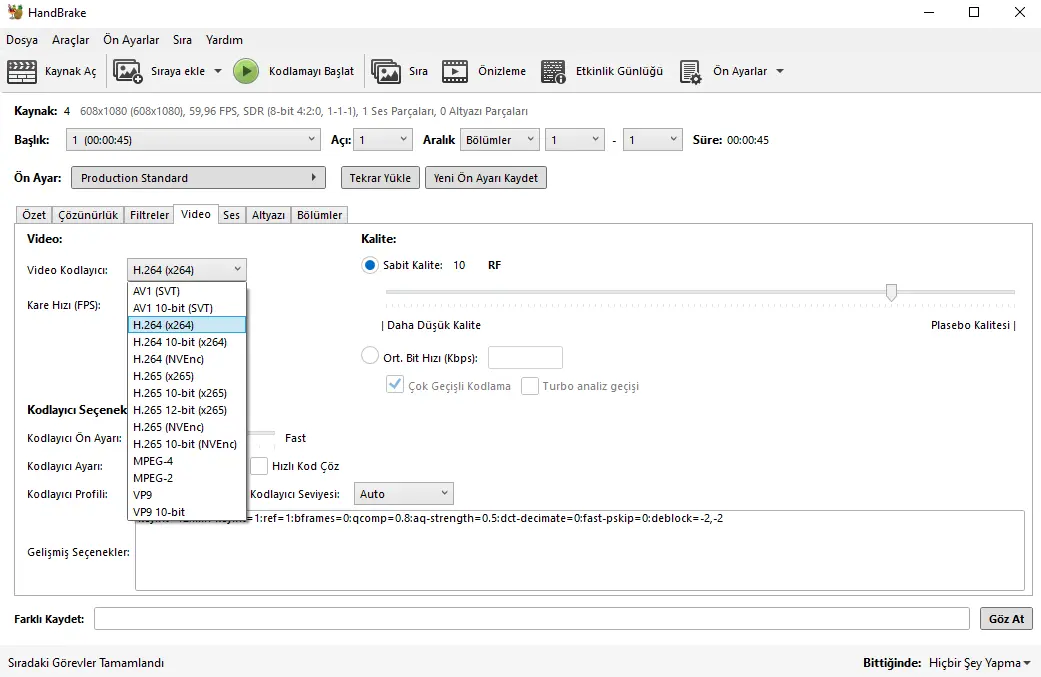Click the Göz At browse button

[x=1006, y=619]
